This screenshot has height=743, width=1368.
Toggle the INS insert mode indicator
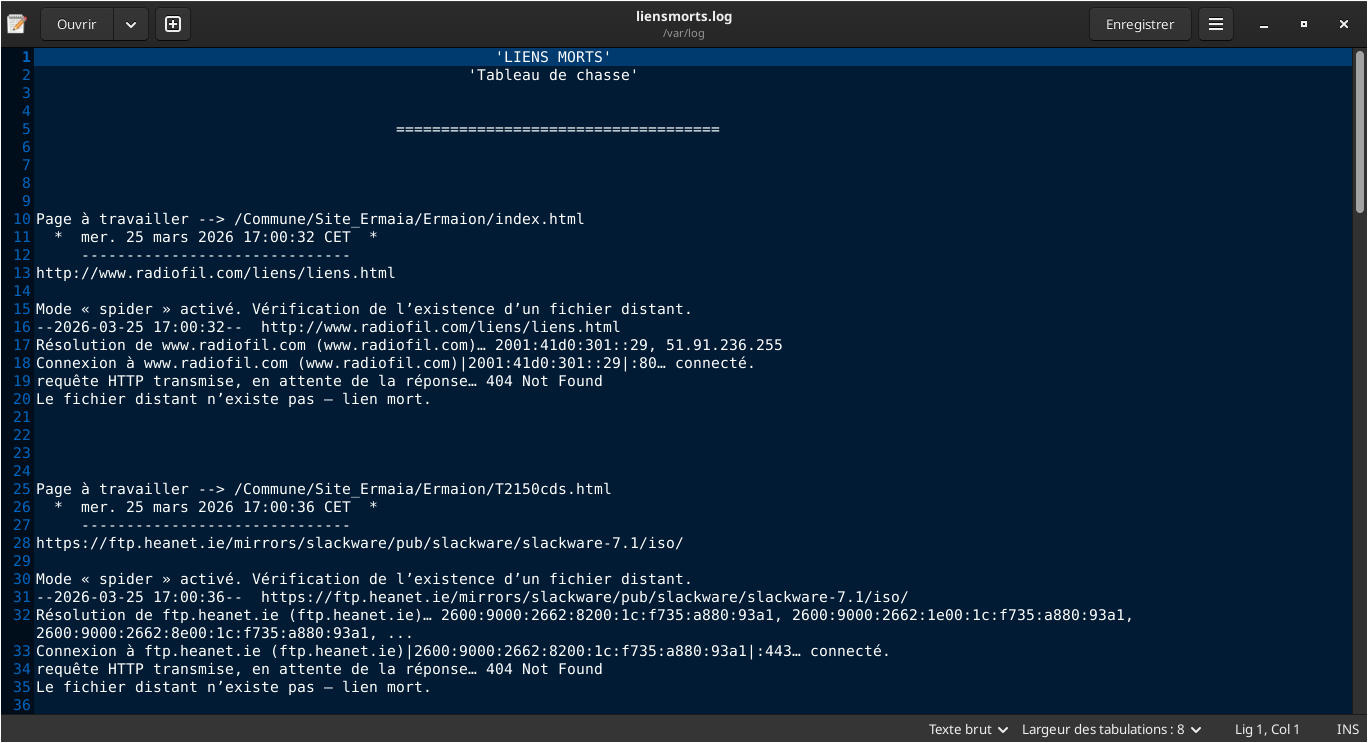1347,729
